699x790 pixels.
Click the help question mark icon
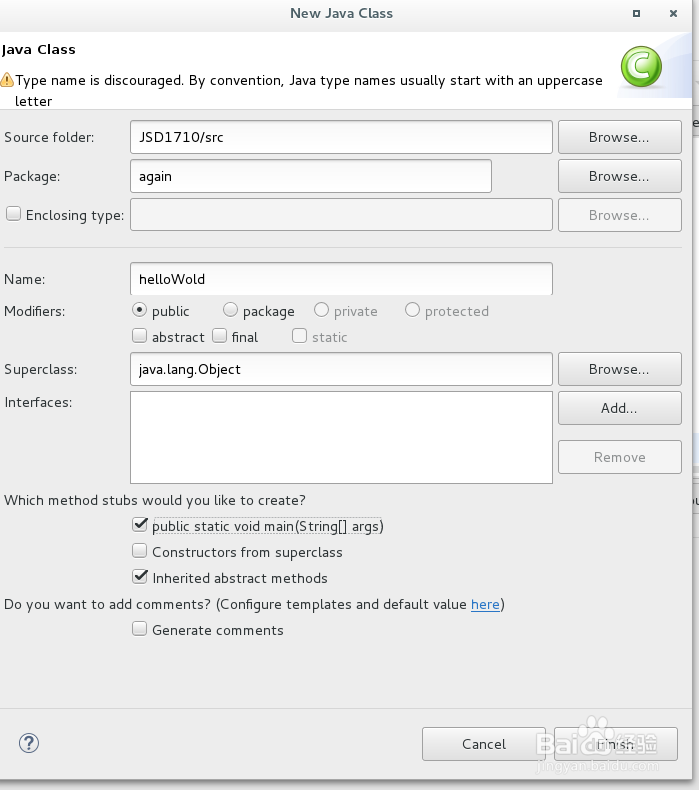pos(28,743)
